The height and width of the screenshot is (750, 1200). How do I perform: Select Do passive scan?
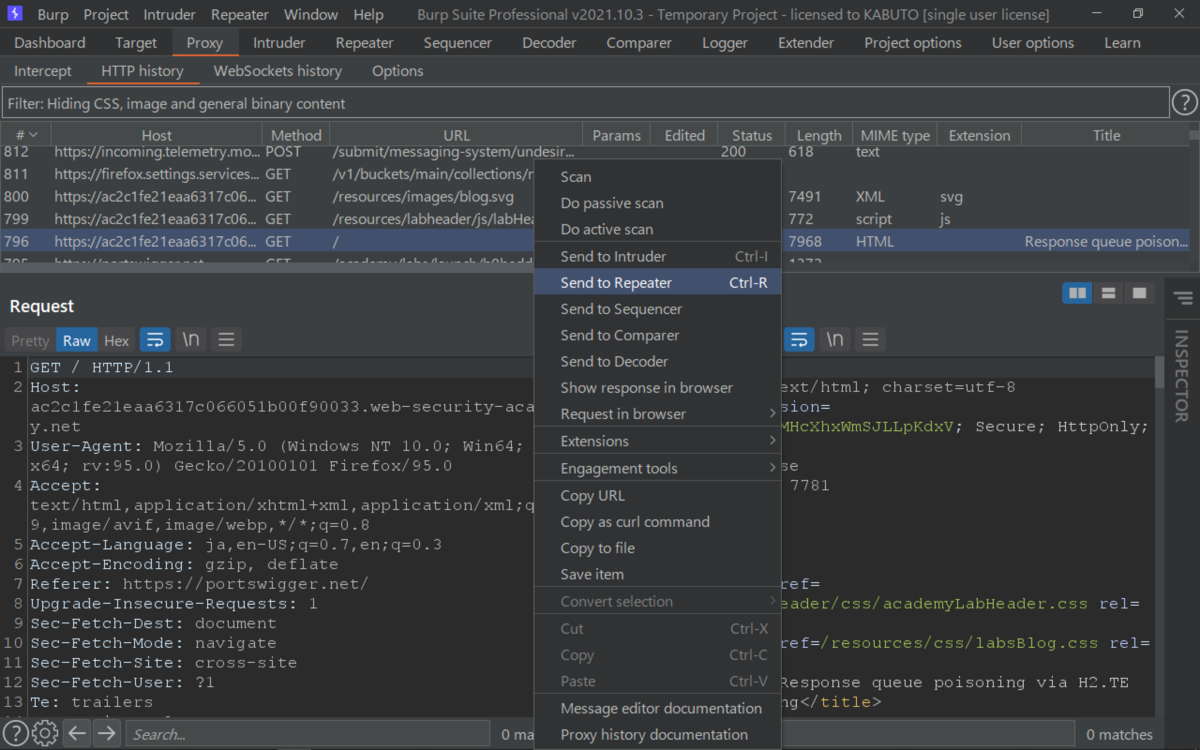[x=657, y=203]
